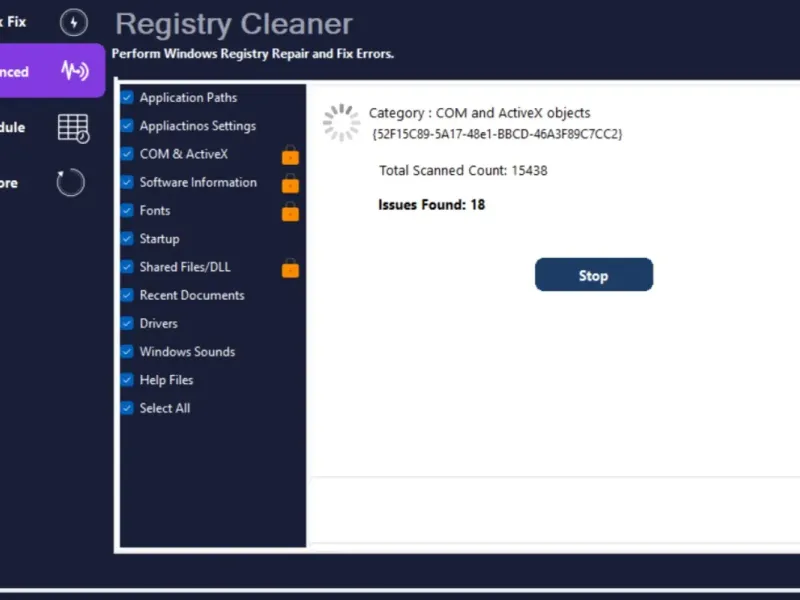Image resolution: width=800 pixels, height=600 pixels.
Task: Stop the registry scan
Action: 594,275
